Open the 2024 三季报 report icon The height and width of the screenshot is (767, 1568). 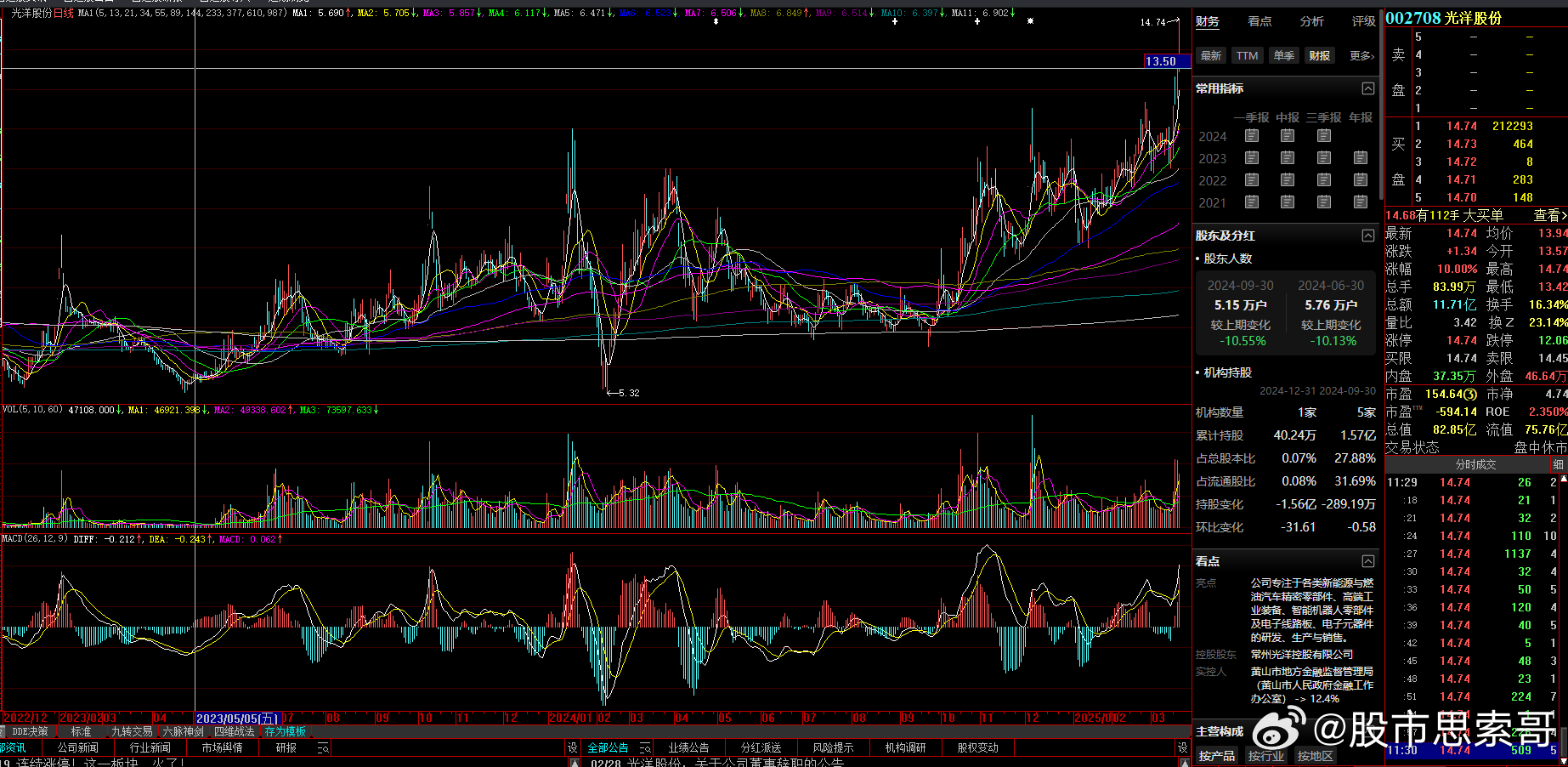pos(1324,136)
